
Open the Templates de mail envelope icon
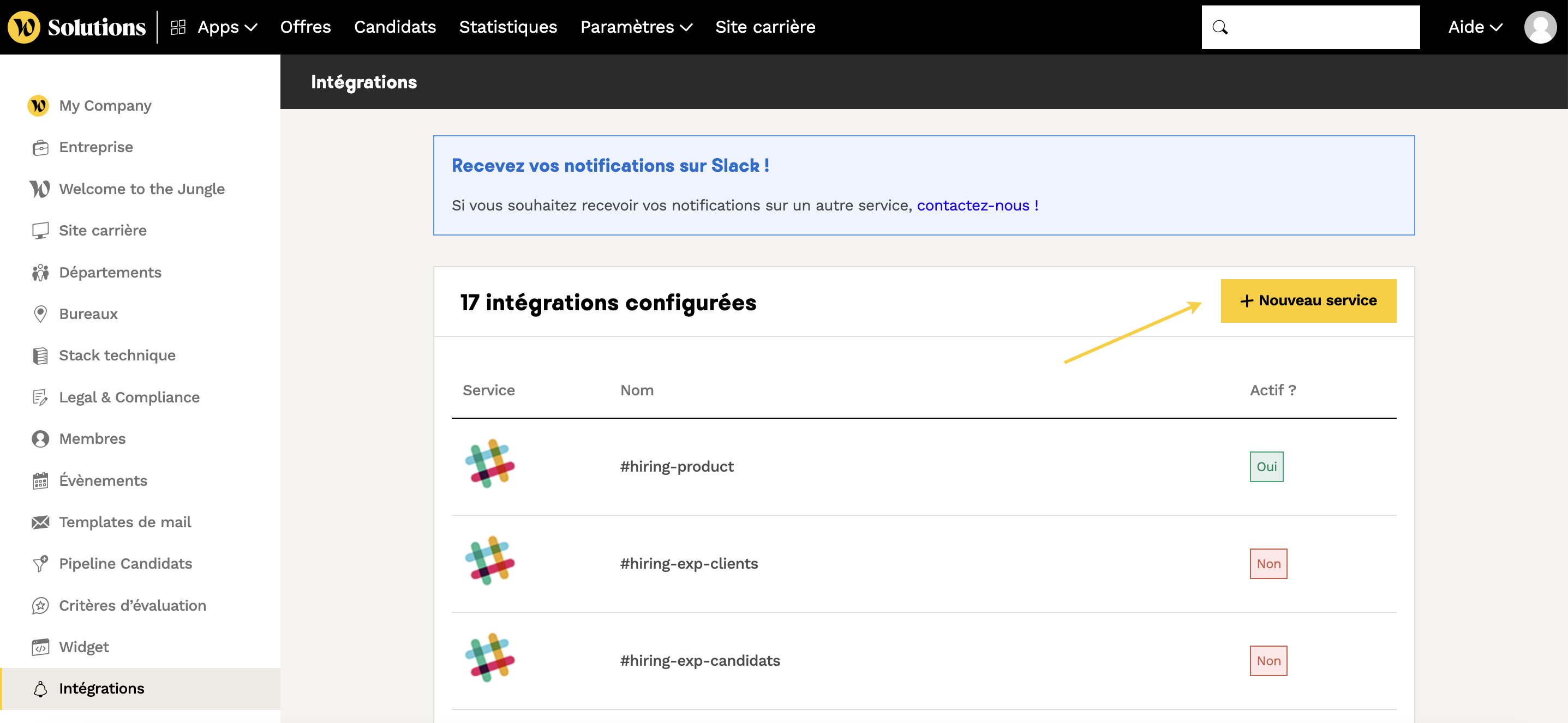pos(40,522)
